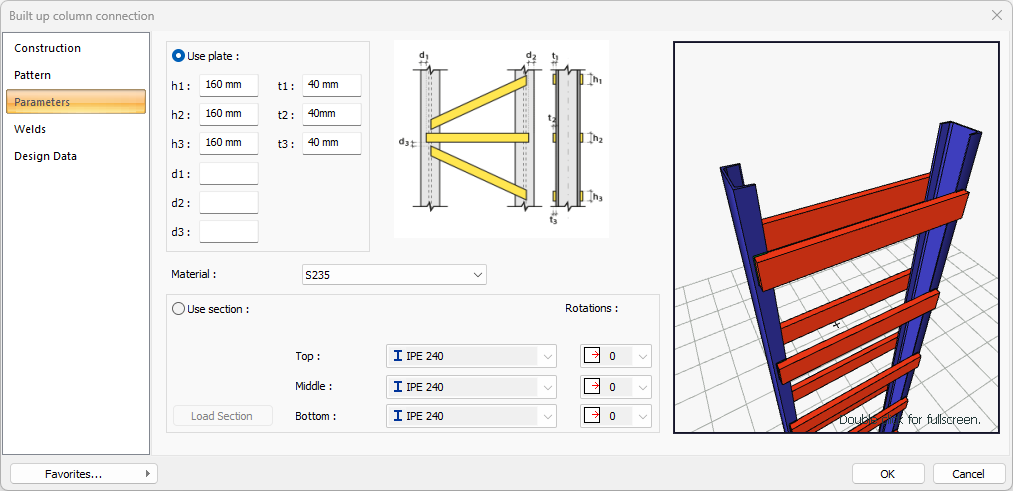Click the h3 input field
This screenshot has height=491, width=1013.
click(x=229, y=143)
